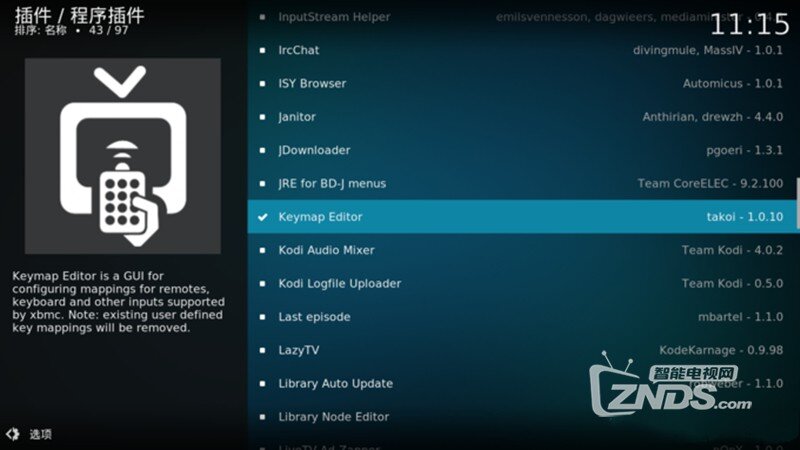Click bullet icon beside Last episode
Viewport: 800px width, 450px height.
tap(262, 317)
